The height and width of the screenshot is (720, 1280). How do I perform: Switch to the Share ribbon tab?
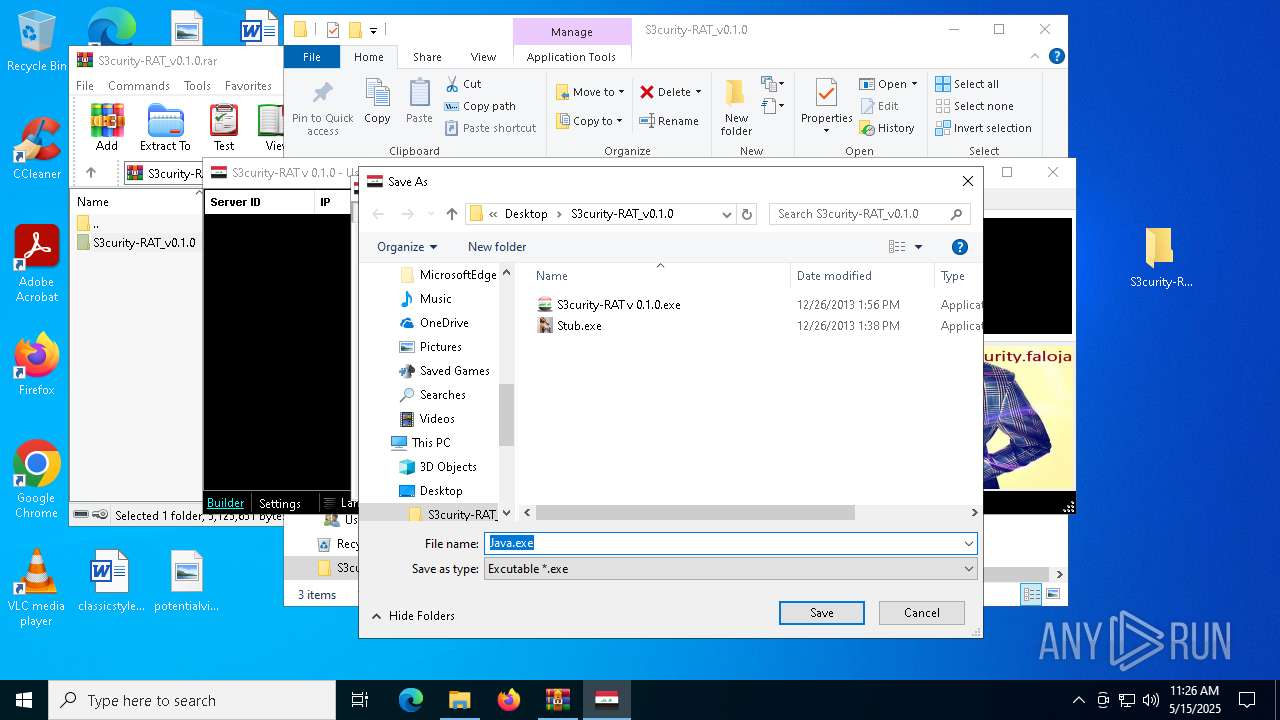(x=427, y=57)
